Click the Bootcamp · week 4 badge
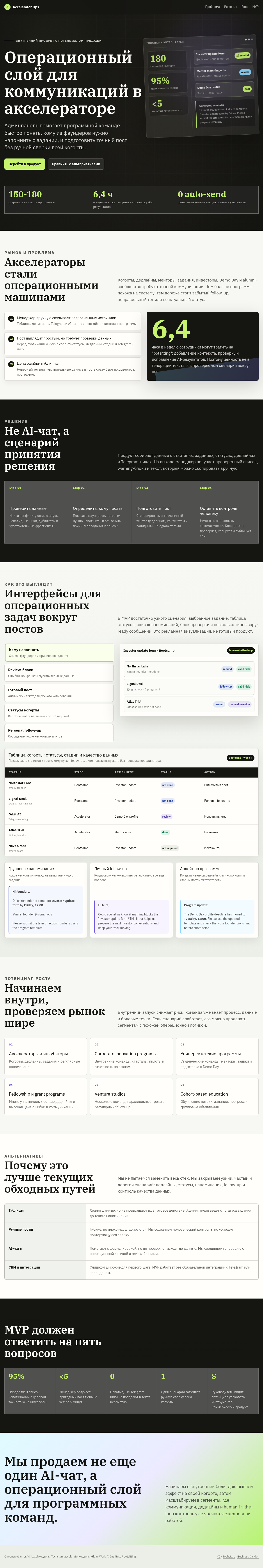The width and height of the screenshot is (263, 1568). coord(240,758)
